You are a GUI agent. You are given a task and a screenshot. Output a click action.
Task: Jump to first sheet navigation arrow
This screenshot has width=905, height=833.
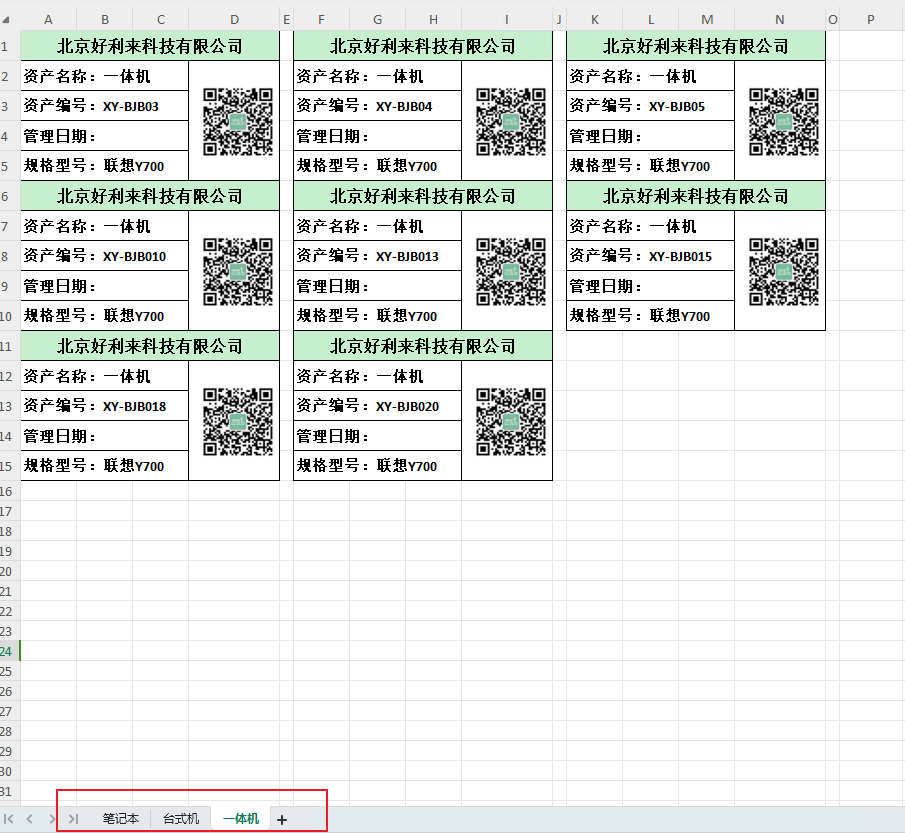(9, 819)
